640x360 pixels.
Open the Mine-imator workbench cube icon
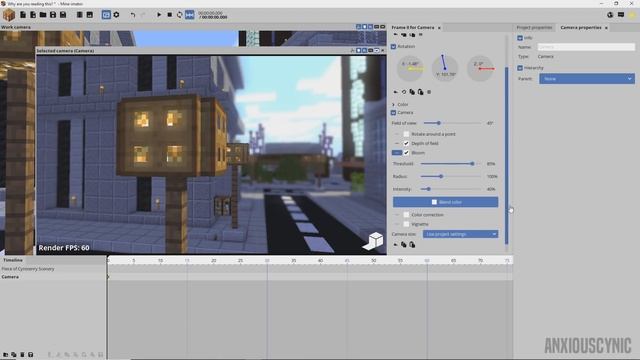(x=9, y=15)
